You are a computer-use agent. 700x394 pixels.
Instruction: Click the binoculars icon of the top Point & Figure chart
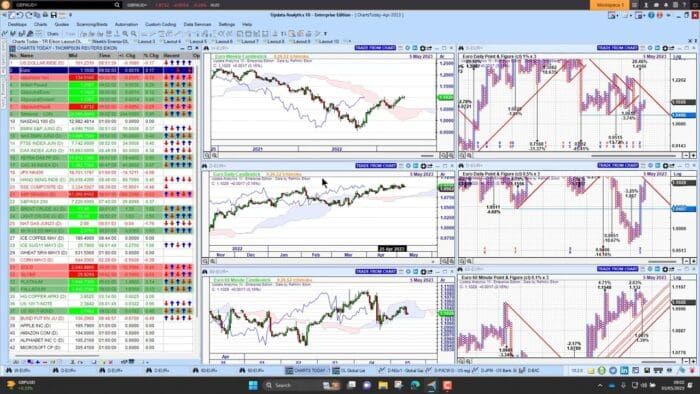click(x=461, y=48)
